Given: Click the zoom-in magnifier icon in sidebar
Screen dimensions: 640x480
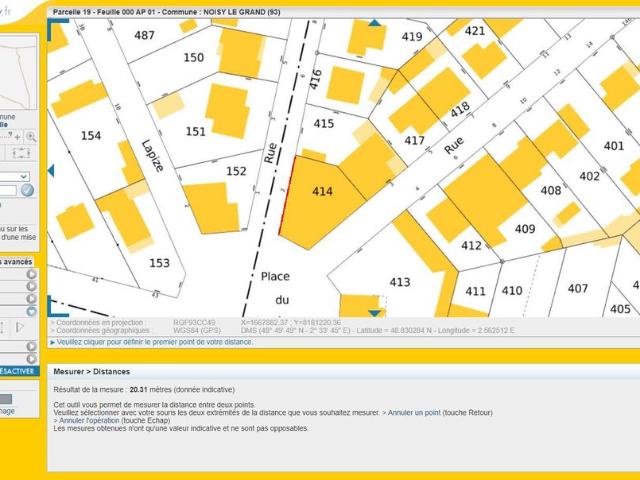Looking at the screenshot, I should pyautogui.click(x=31, y=137).
